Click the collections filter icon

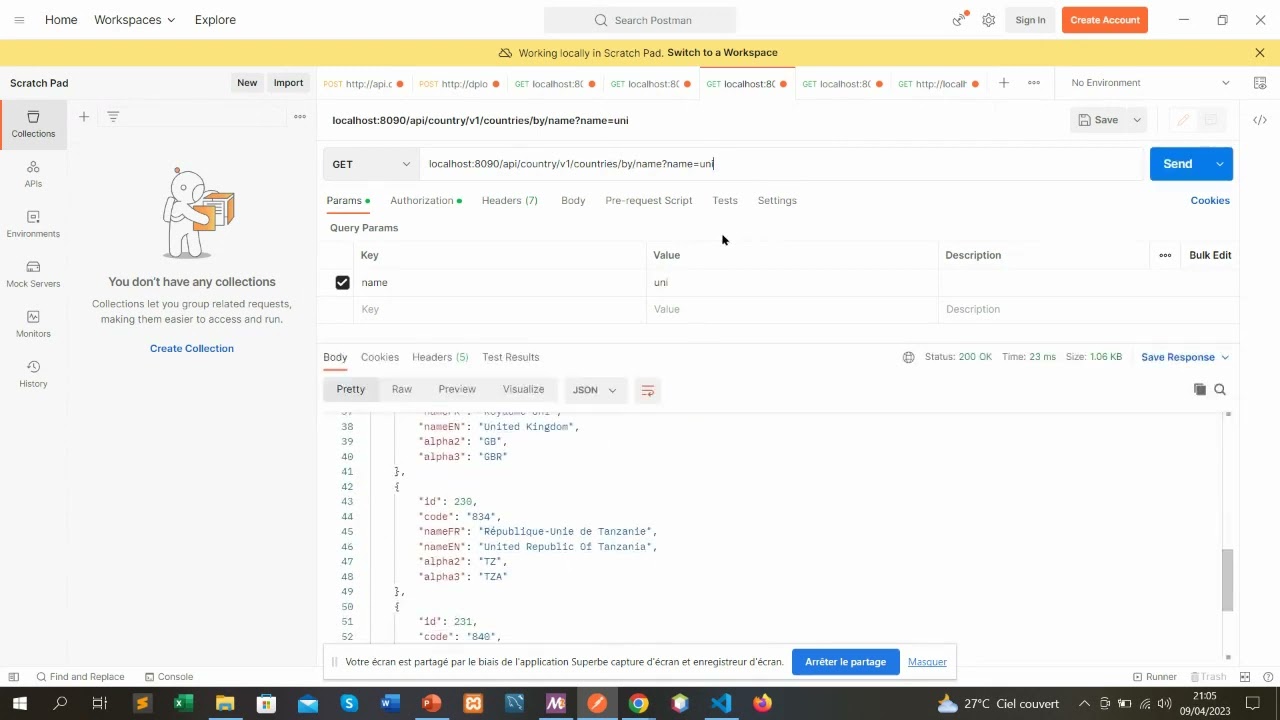tap(113, 117)
